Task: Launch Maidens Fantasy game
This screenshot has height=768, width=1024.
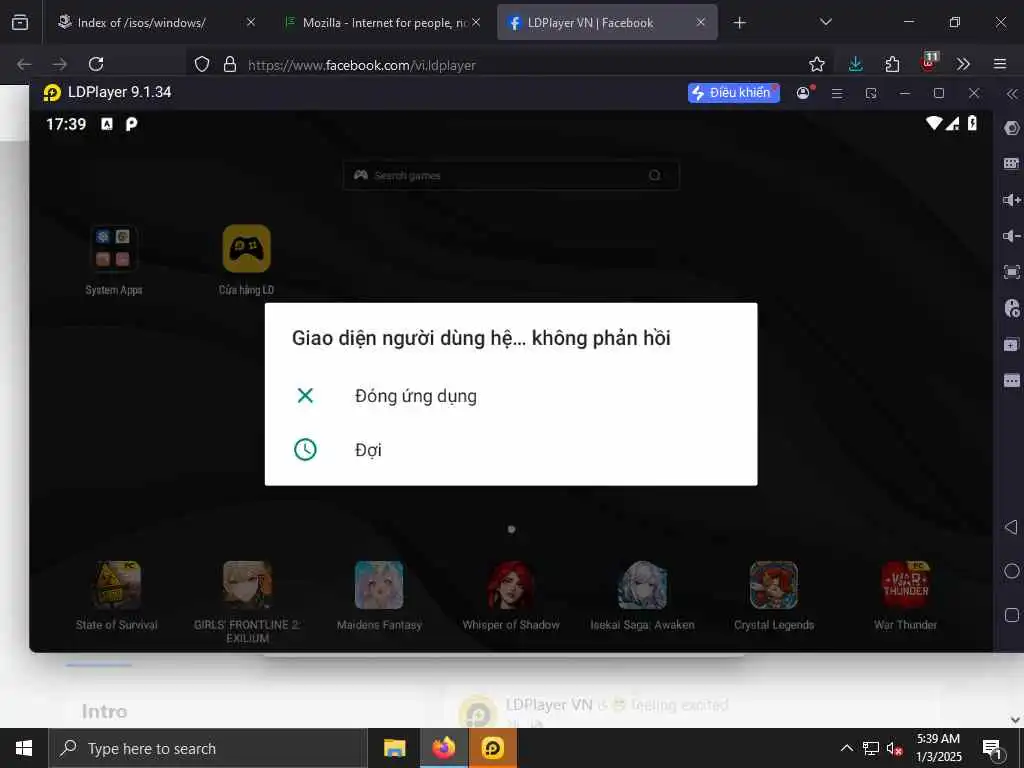Action: point(379,596)
